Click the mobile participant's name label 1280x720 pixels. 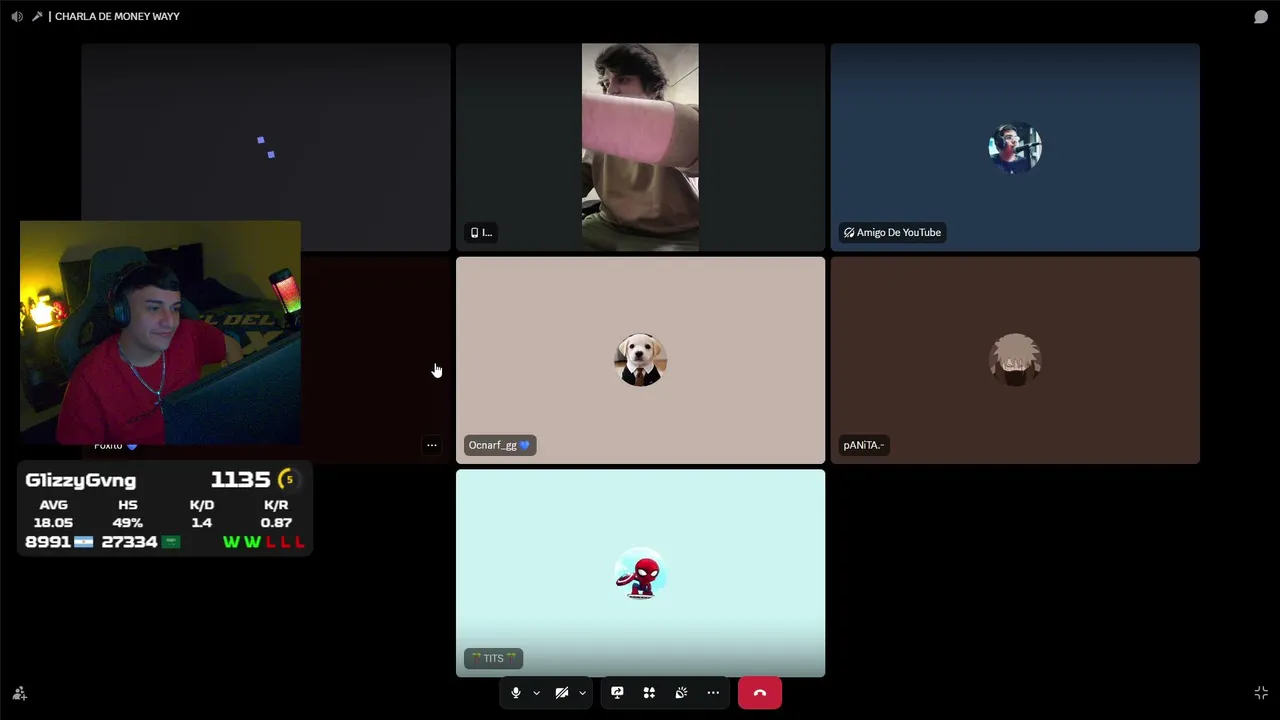tap(482, 233)
